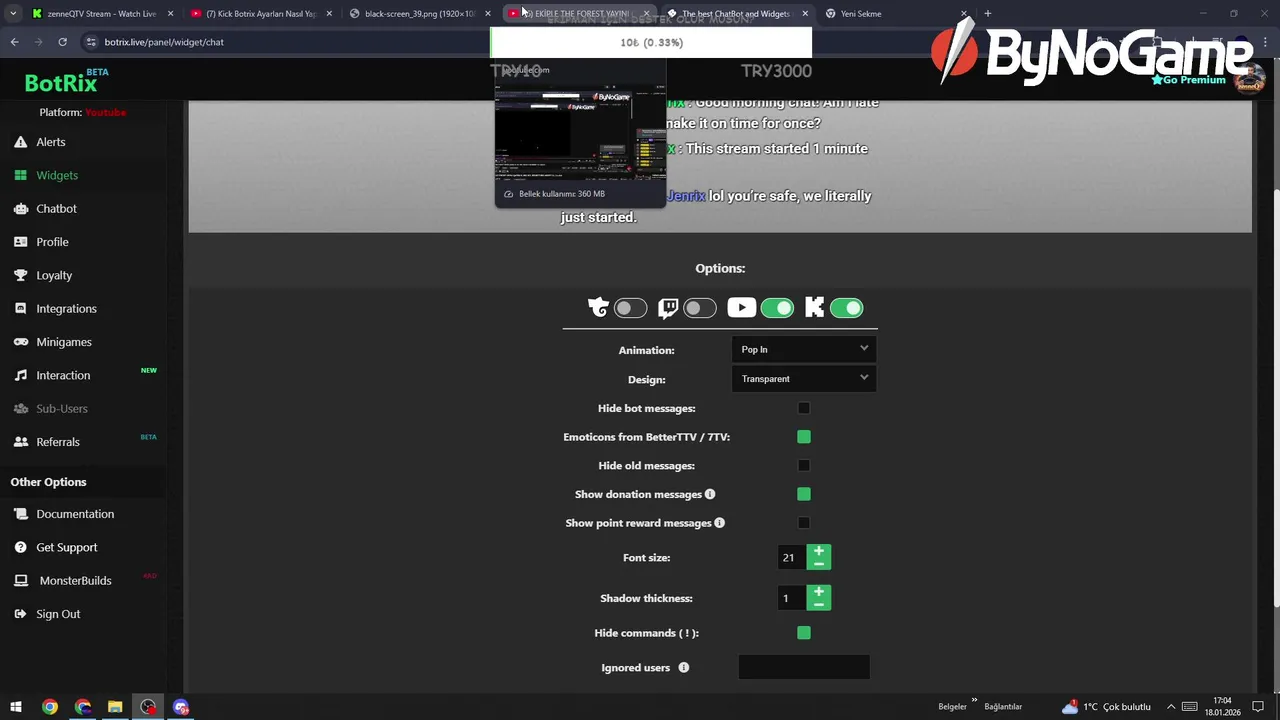Open the Bağlantılar taskbar toolbar
Screen dimensions: 1280x720
(x=1003, y=707)
